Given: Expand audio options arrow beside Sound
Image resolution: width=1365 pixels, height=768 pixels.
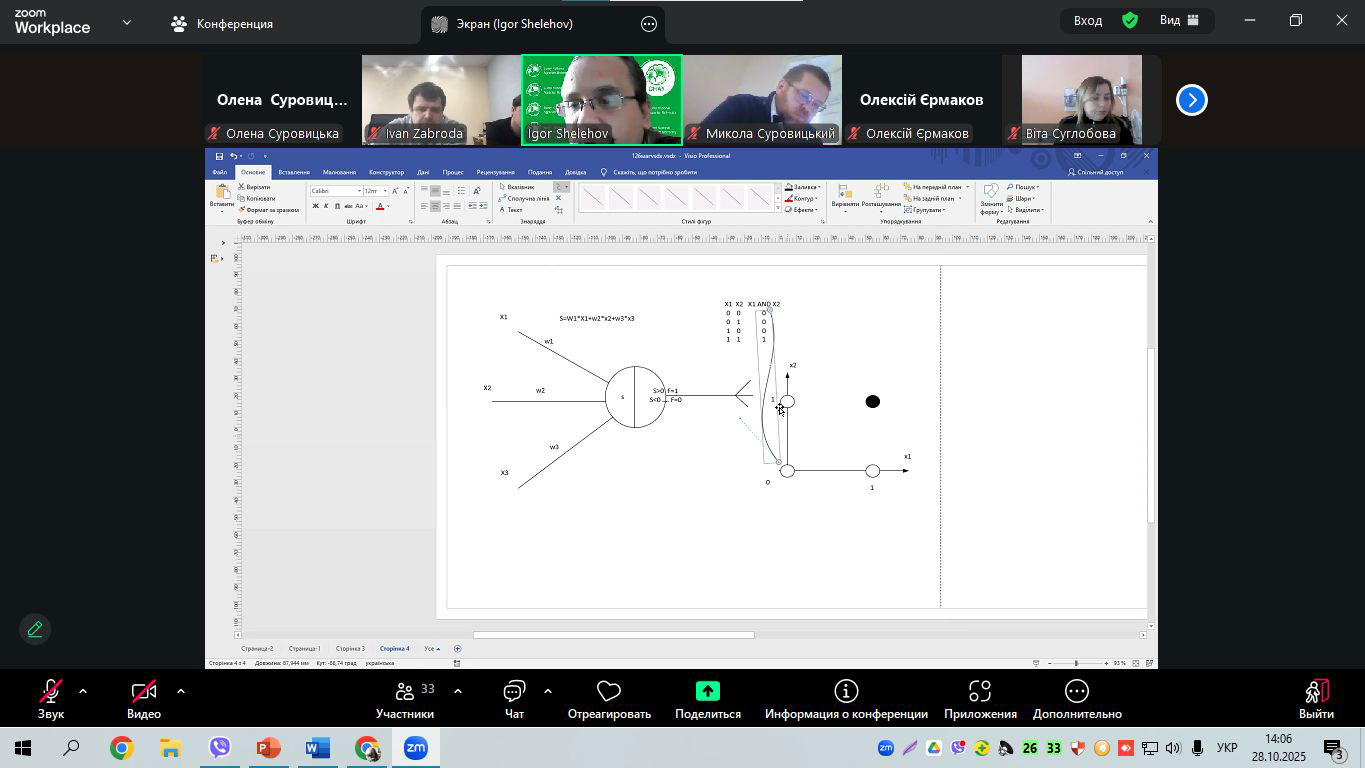Looking at the screenshot, I should (x=82, y=691).
